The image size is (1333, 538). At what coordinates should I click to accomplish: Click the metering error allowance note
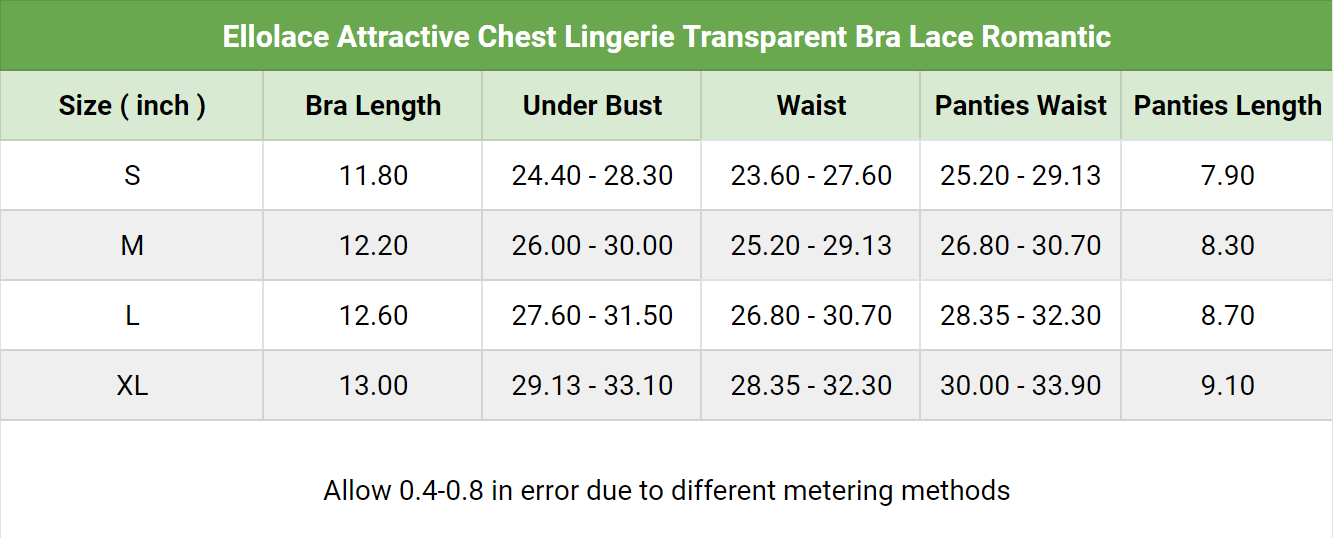pyautogui.click(x=666, y=491)
